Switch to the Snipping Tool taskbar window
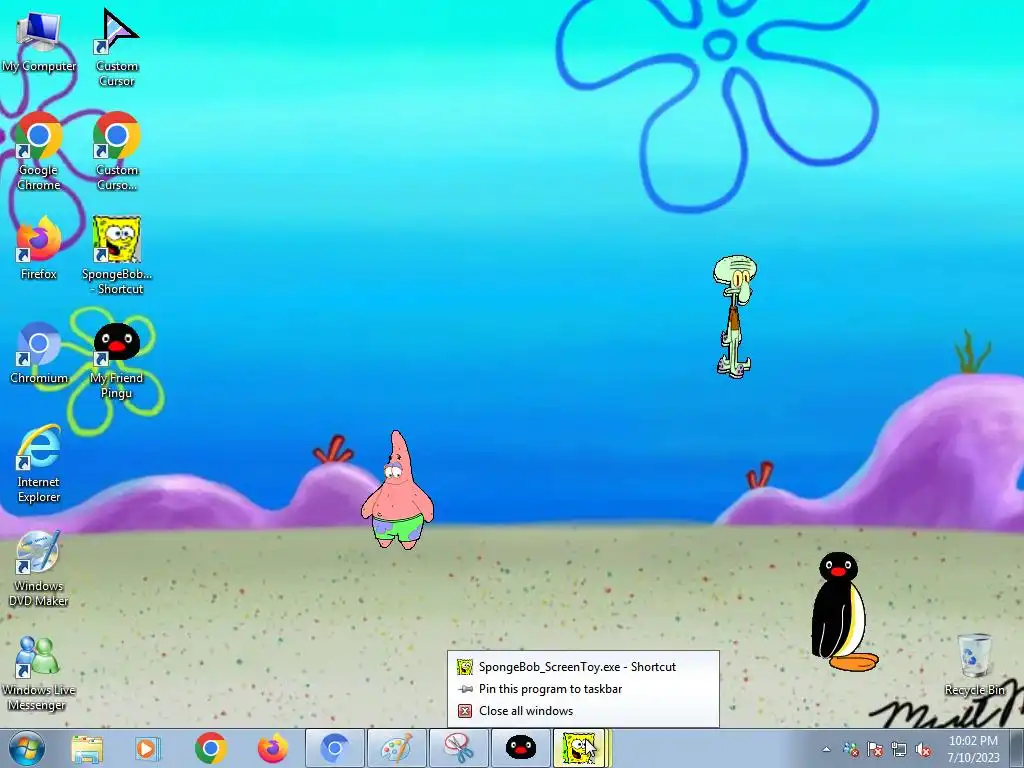This screenshot has height=768, width=1024. (459, 748)
